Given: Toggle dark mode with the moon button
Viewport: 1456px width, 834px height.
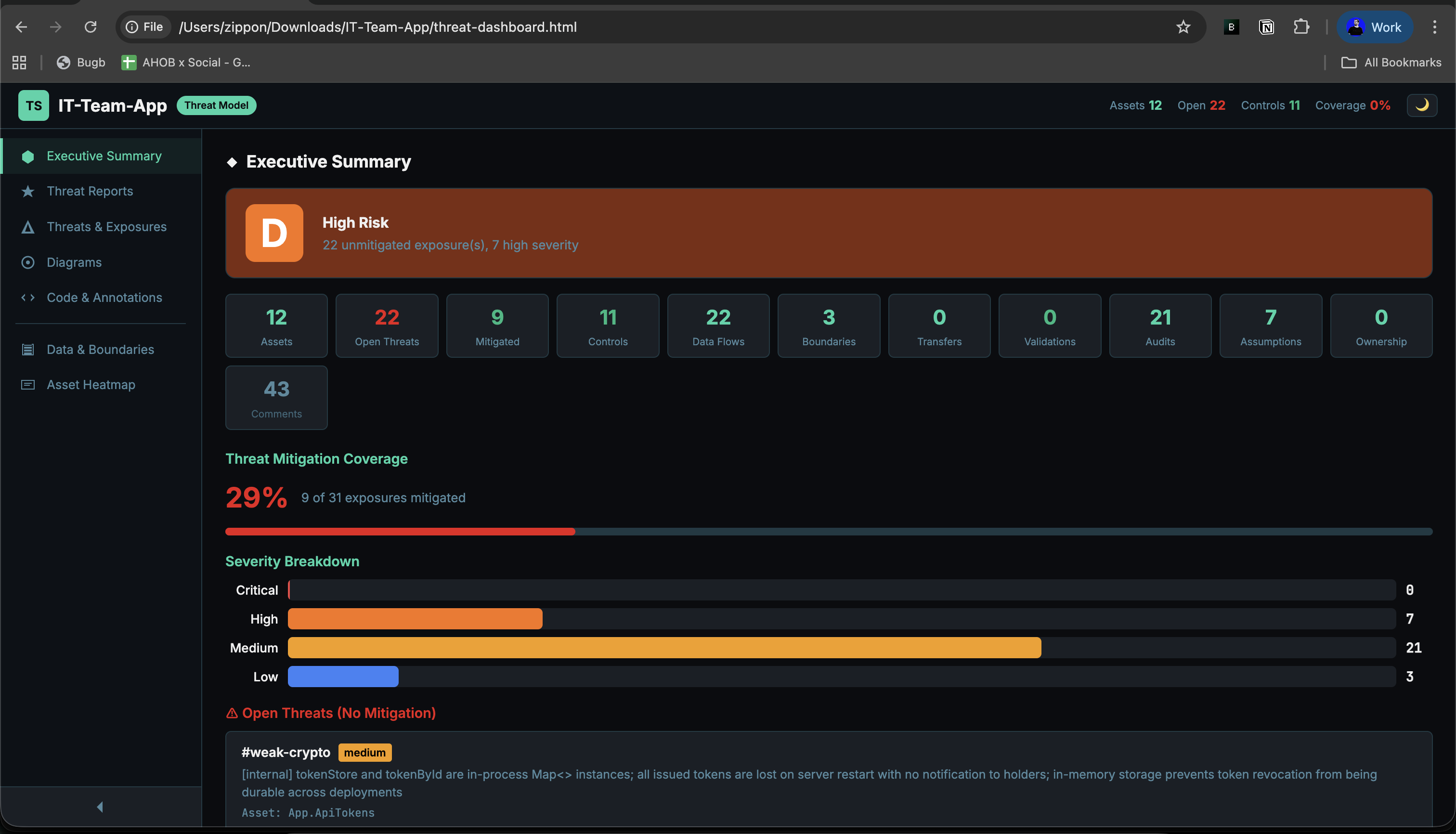Looking at the screenshot, I should [x=1422, y=105].
